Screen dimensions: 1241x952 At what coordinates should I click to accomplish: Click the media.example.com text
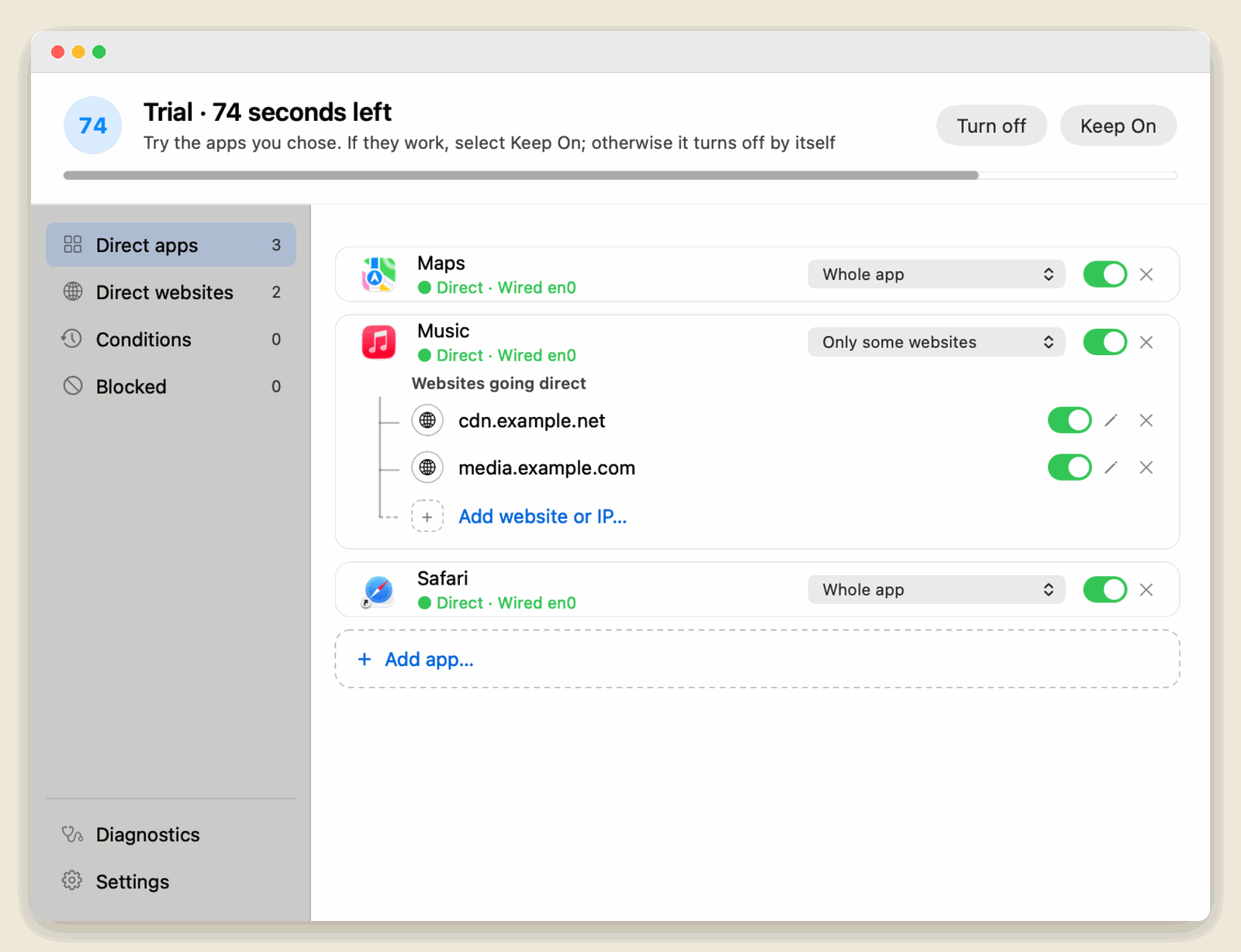tap(547, 468)
